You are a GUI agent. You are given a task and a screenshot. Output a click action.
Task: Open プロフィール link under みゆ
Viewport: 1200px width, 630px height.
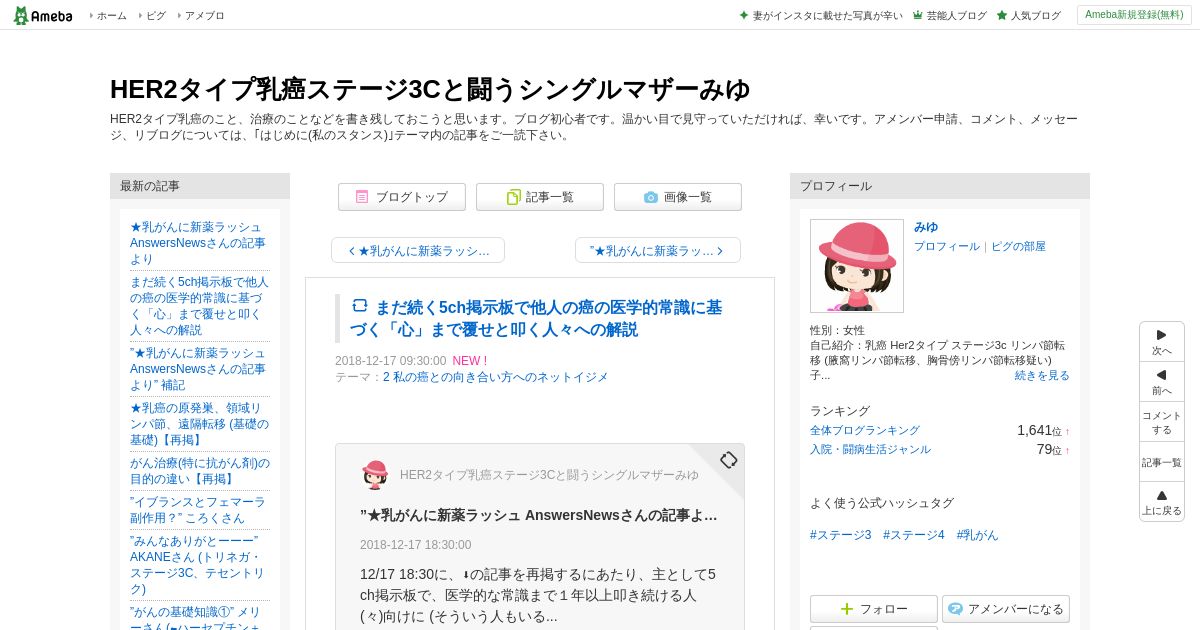(x=947, y=246)
